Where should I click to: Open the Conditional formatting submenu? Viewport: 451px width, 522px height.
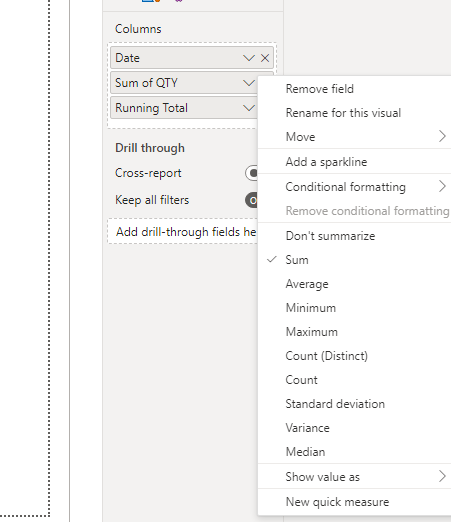pos(355,187)
